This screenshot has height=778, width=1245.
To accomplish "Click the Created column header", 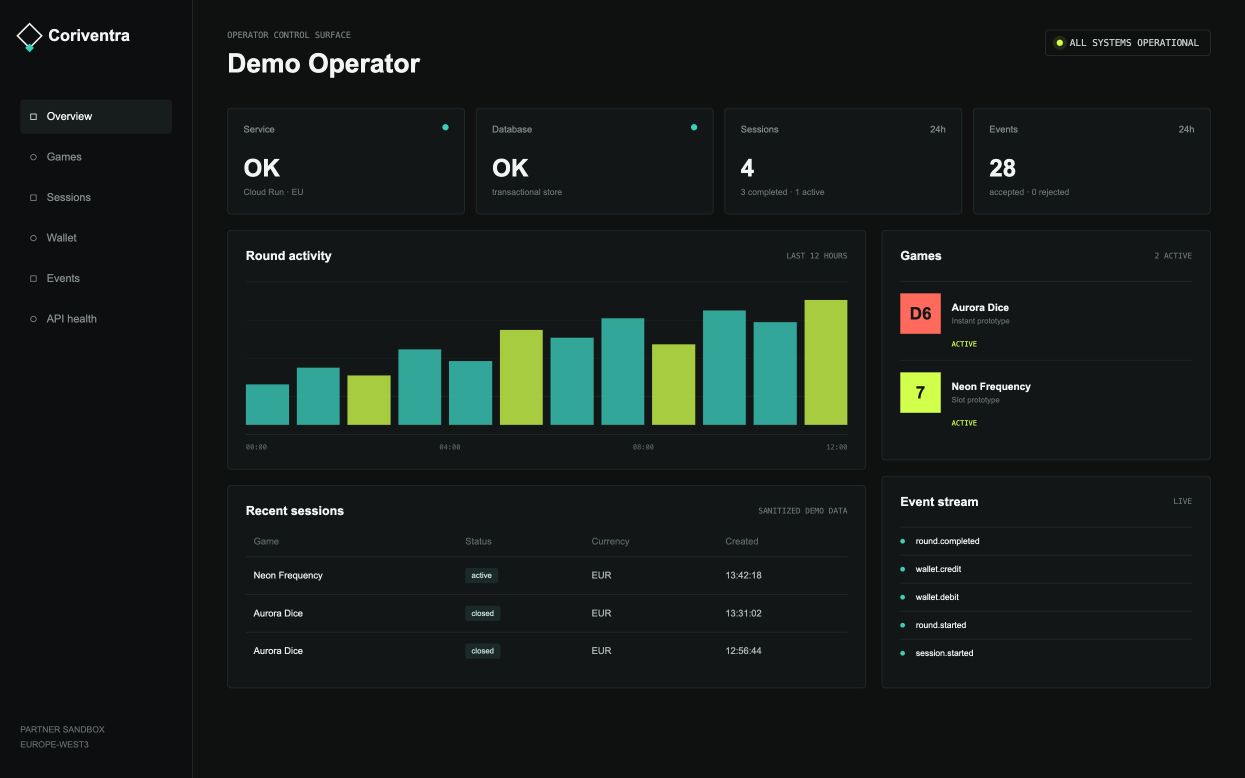I will tap(742, 541).
